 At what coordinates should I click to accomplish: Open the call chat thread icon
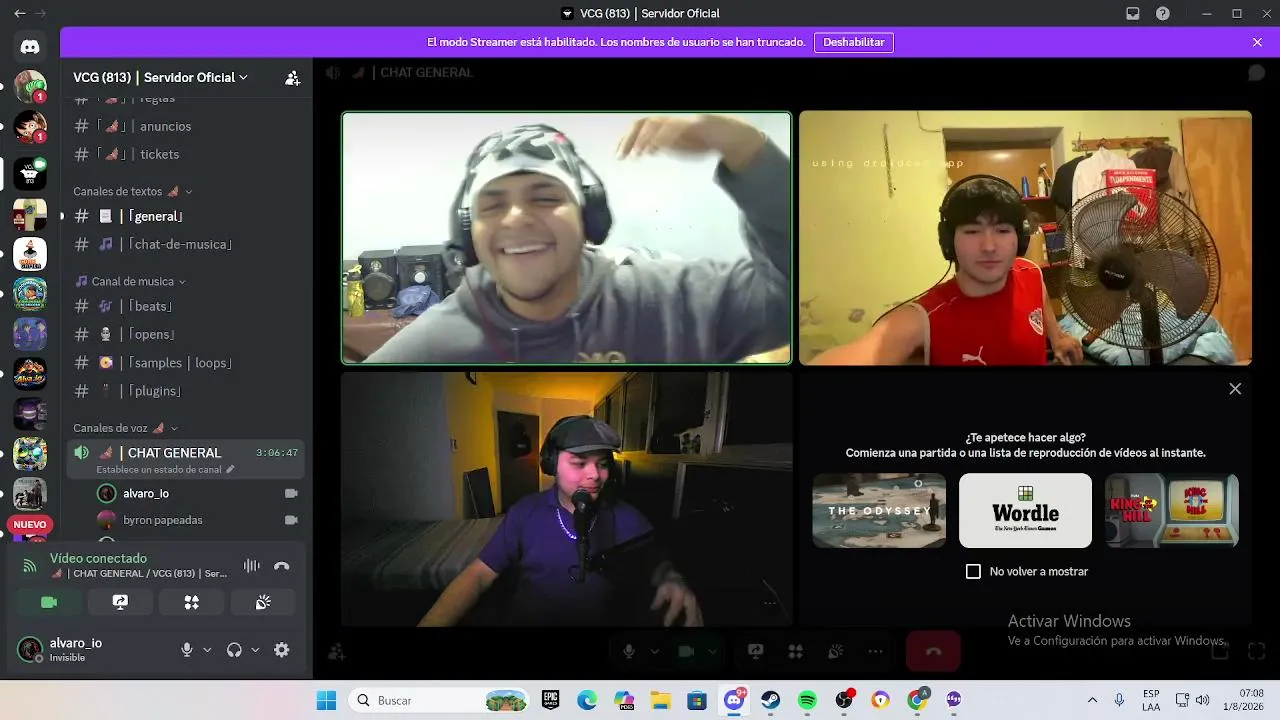click(1256, 73)
